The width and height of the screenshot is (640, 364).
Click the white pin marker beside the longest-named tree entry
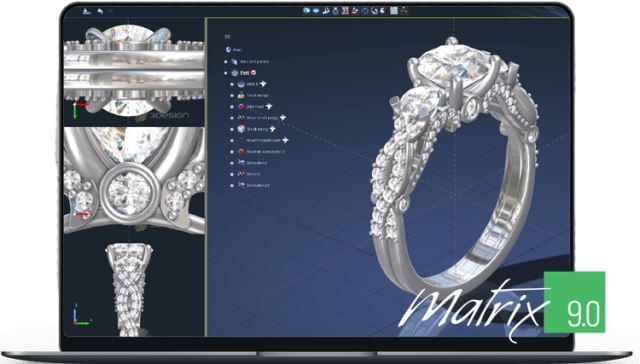click(285, 140)
